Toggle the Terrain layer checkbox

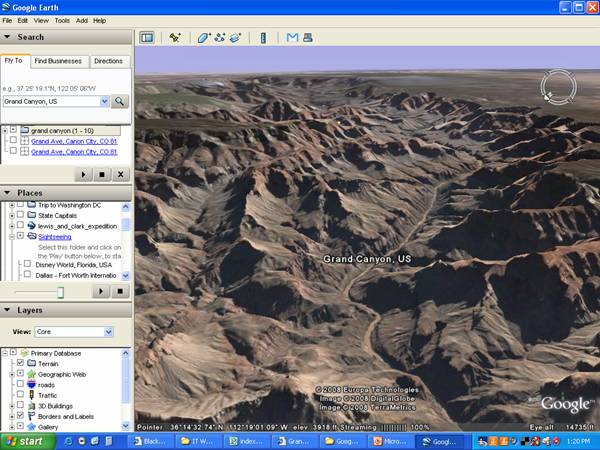(x=20, y=363)
